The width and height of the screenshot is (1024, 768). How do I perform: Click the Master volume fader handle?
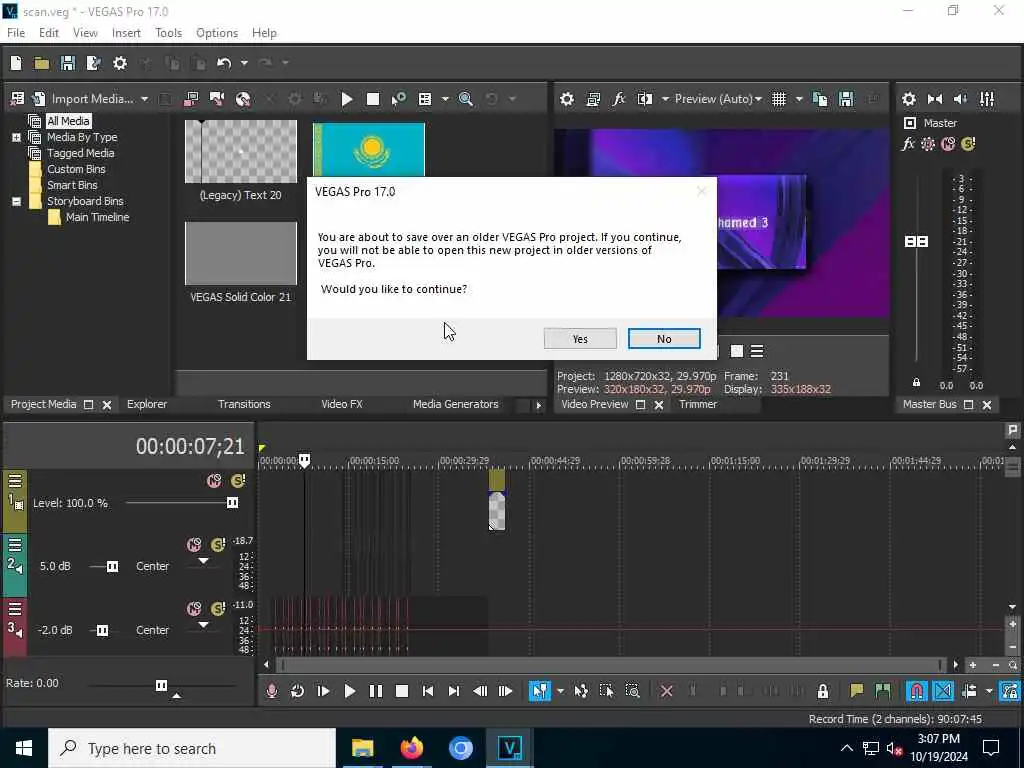(x=916, y=242)
